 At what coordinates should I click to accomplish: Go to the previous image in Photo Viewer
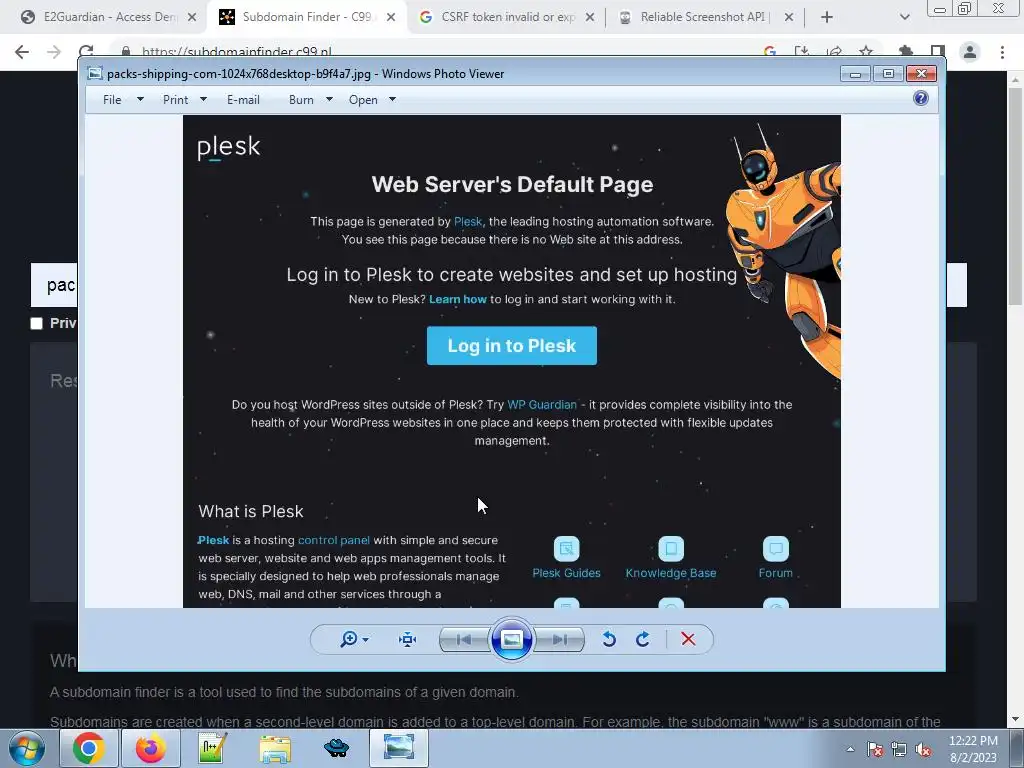(464, 639)
